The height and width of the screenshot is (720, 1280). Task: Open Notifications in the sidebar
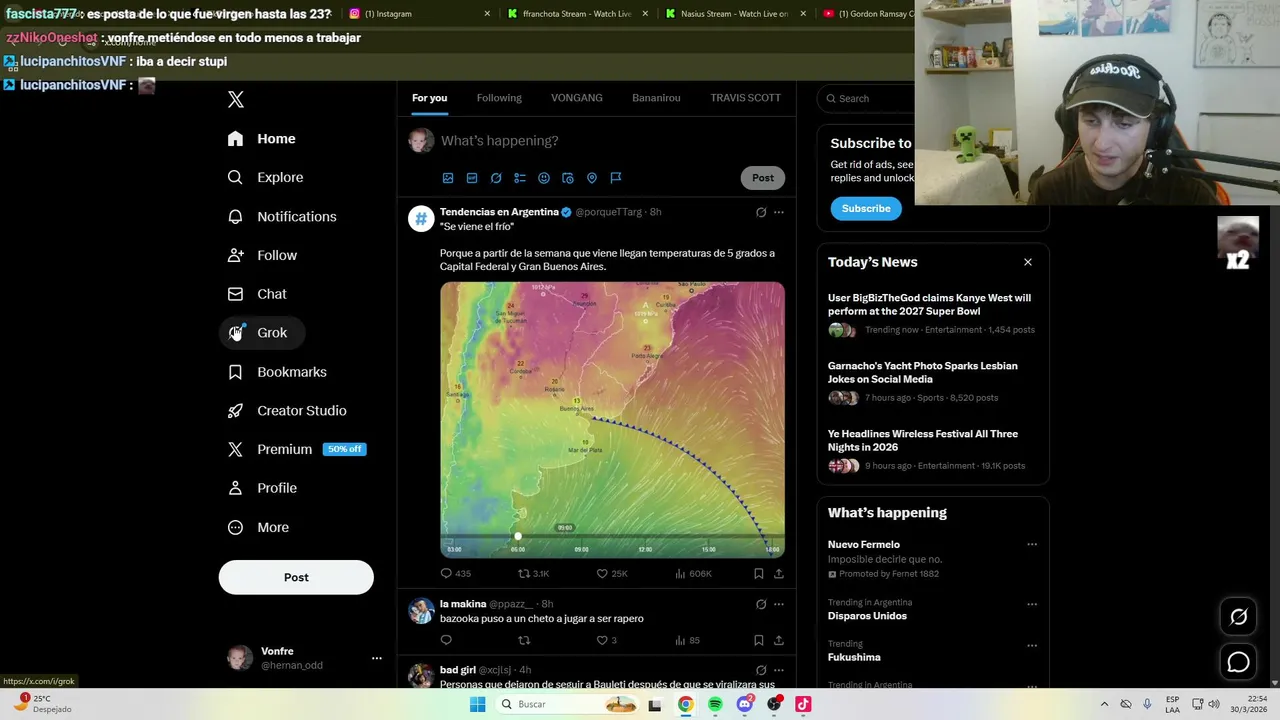[282, 216]
